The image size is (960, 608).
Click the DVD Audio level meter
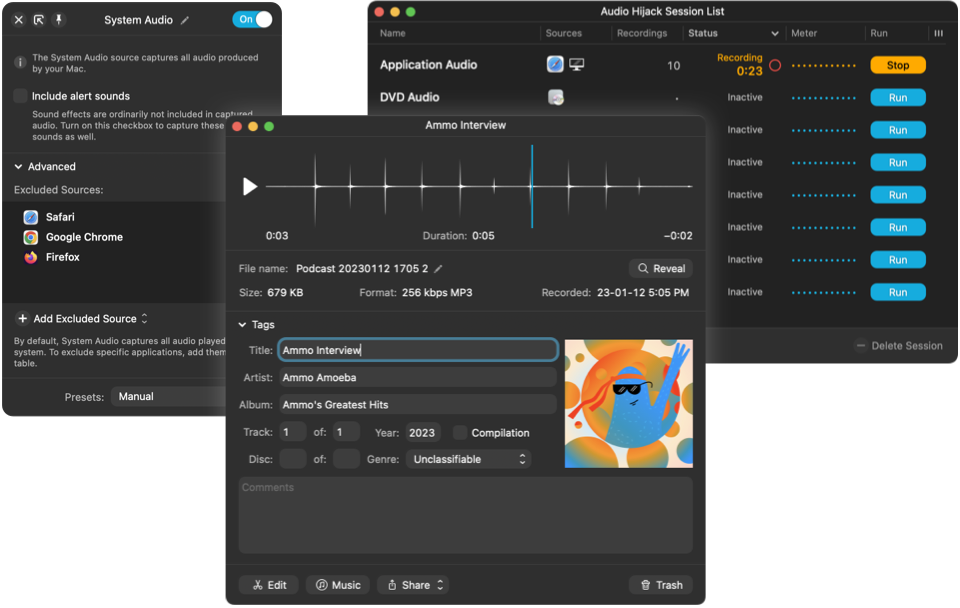[823, 98]
